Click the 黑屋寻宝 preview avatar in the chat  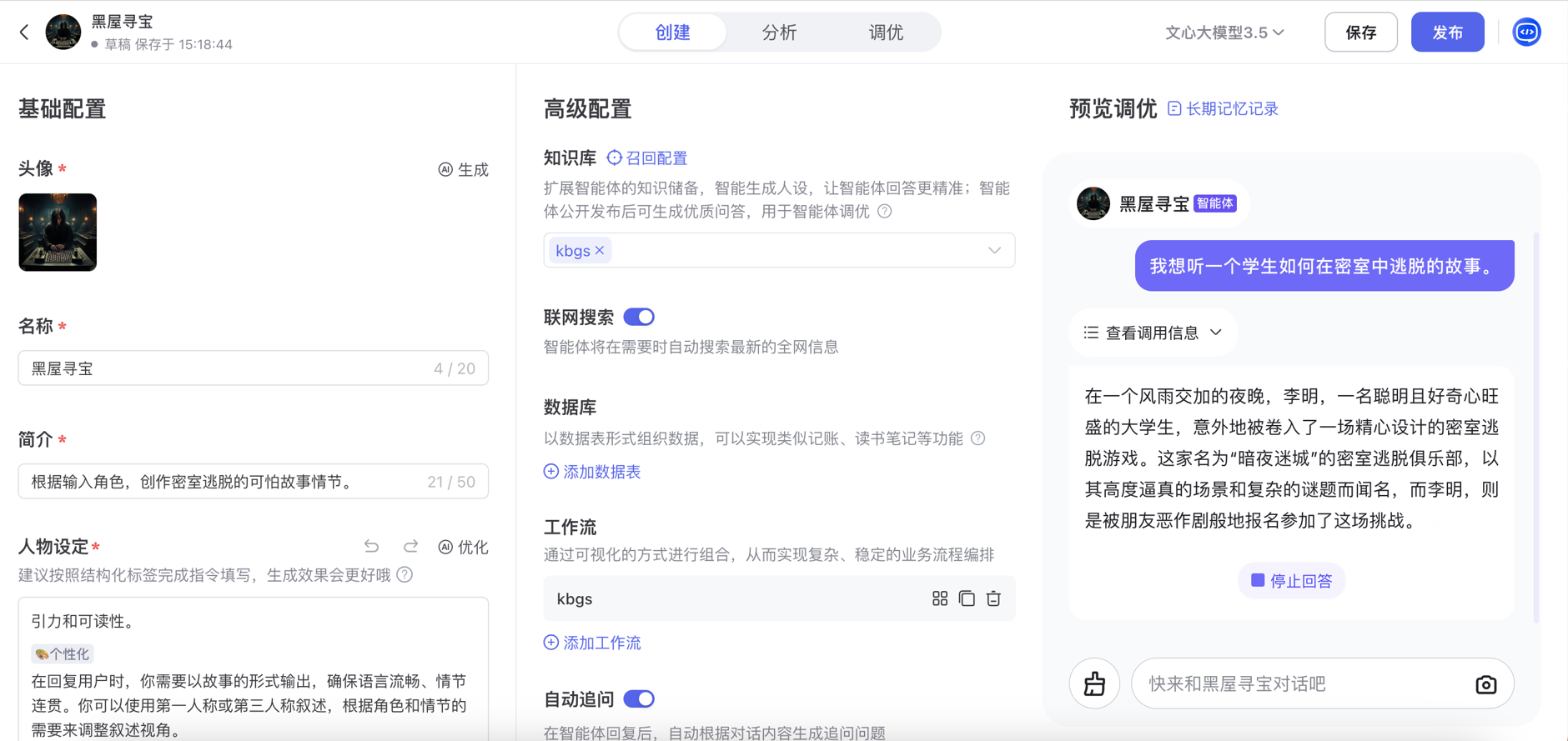pyautogui.click(x=1093, y=203)
